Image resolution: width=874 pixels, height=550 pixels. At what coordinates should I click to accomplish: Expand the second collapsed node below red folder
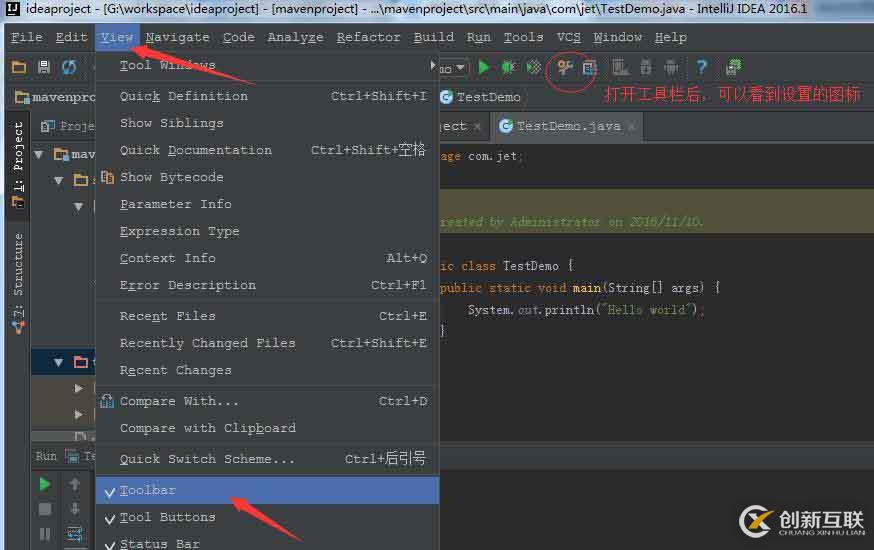[x=79, y=415]
